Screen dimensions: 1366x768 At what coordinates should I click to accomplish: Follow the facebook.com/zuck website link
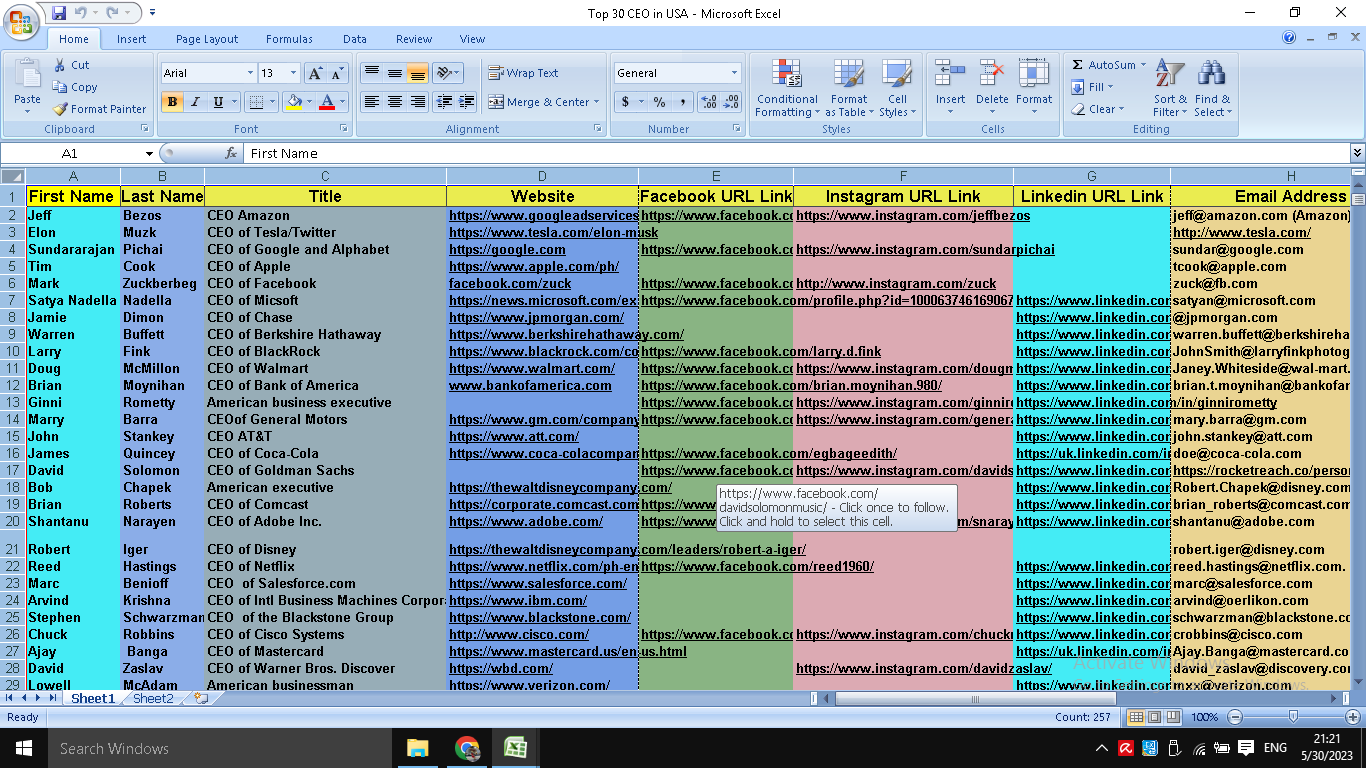[x=510, y=283]
